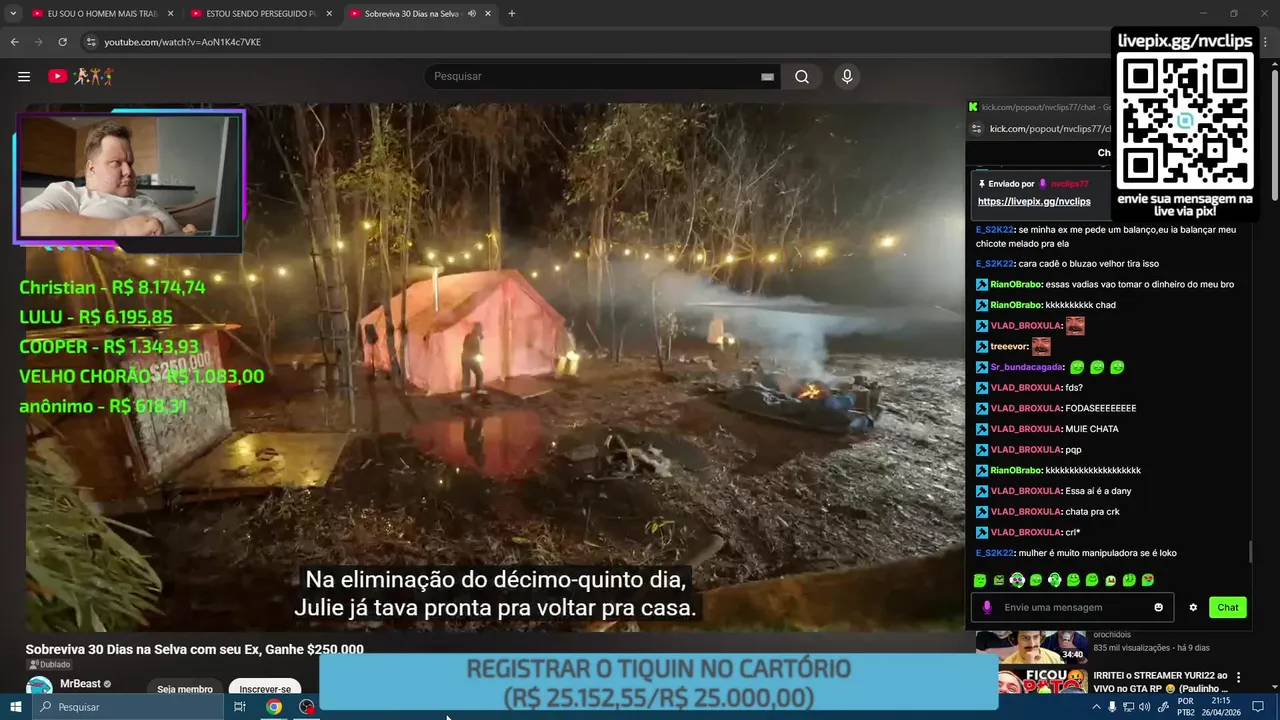Focus the 'Envie uma mensagem' chat input
Viewport: 1280px width, 720px height.
pos(1071,607)
